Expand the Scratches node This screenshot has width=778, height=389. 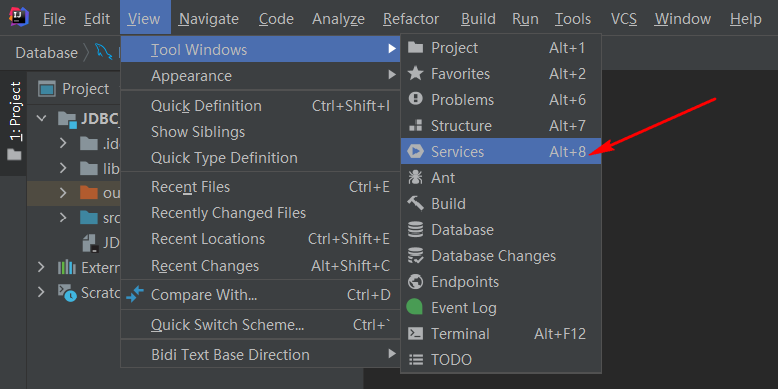[x=42, y=292]
